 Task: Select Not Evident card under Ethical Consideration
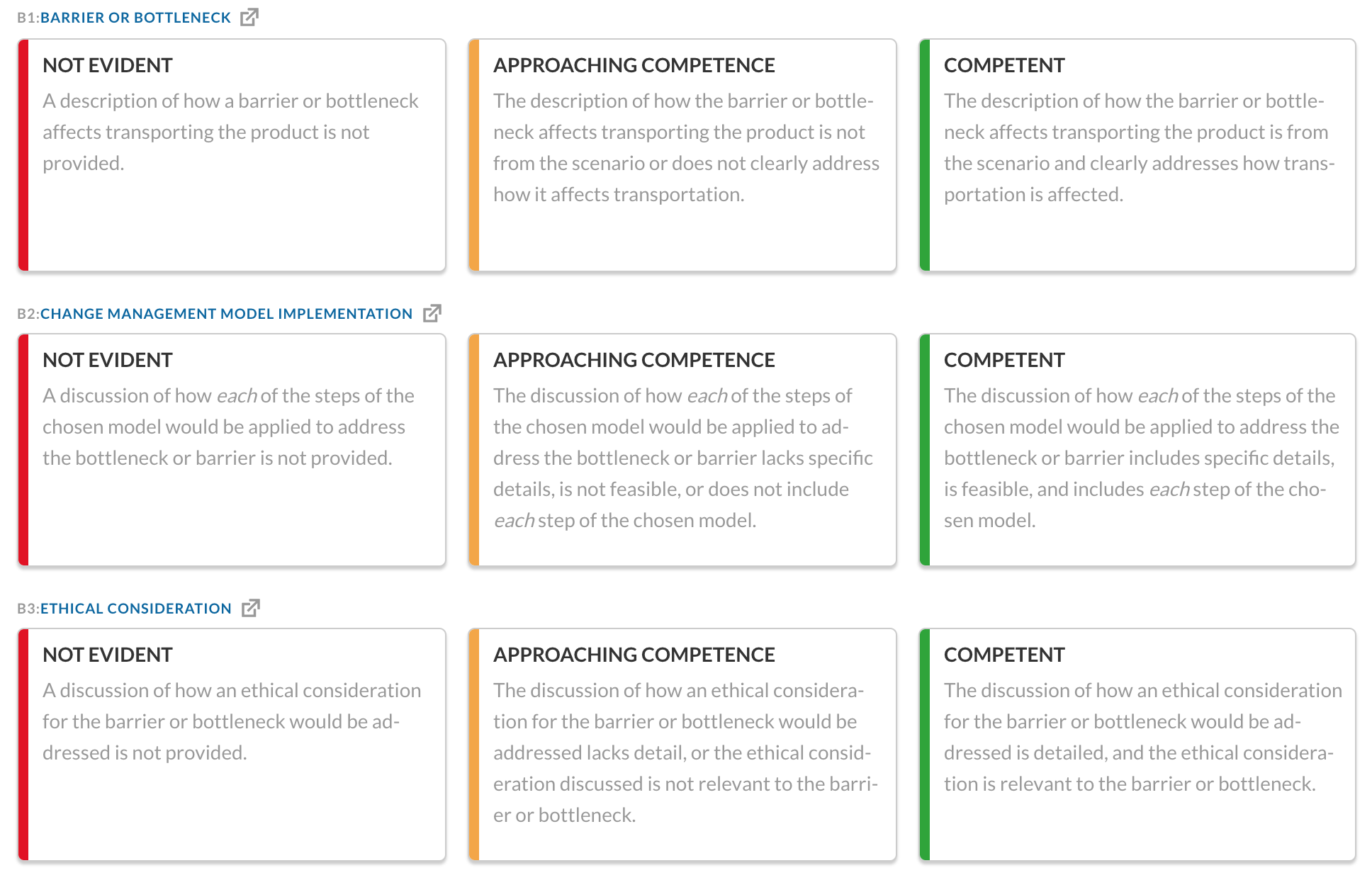pyautogui.click(x=232, y=745)
